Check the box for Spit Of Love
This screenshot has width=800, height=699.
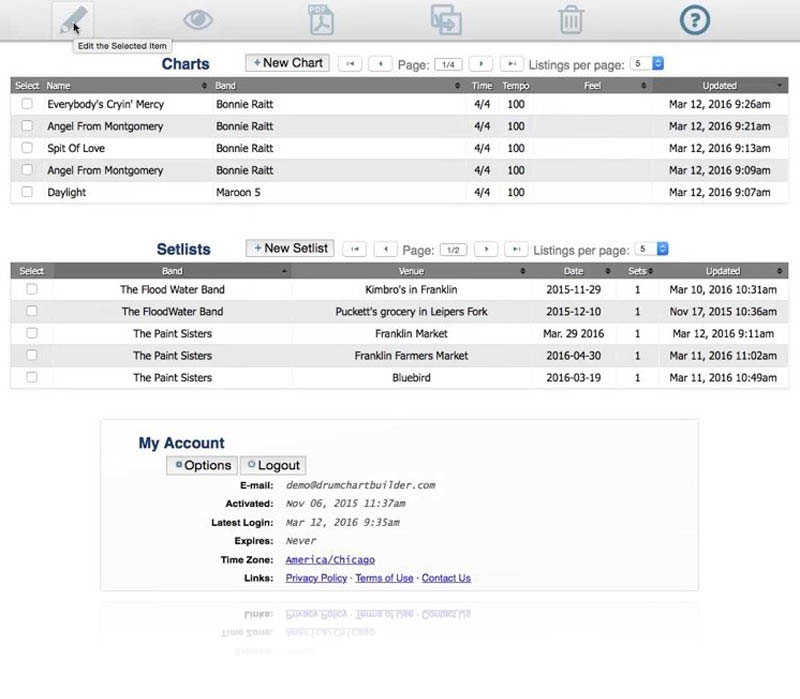tap(27, 148)
